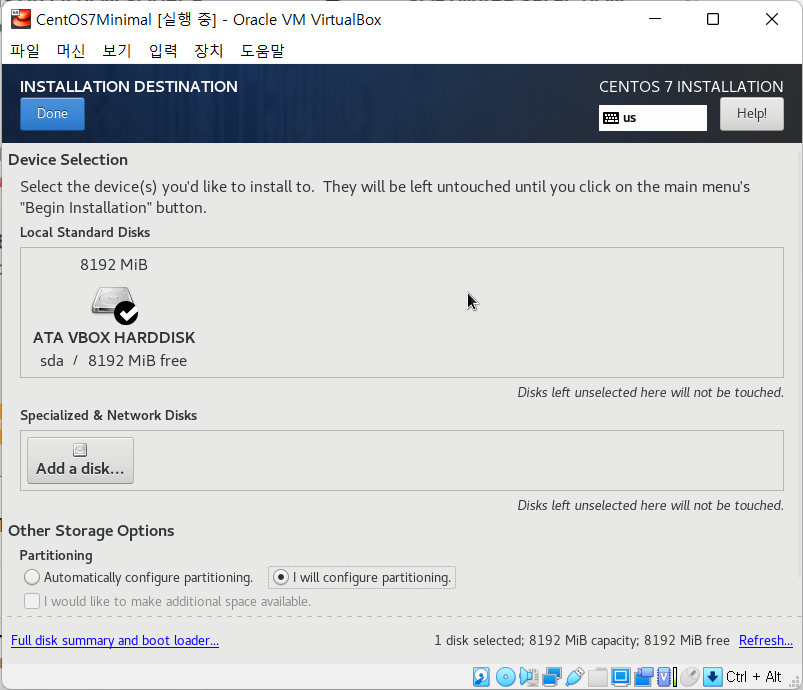Click the window resize grip in status bar

point(795,682)
